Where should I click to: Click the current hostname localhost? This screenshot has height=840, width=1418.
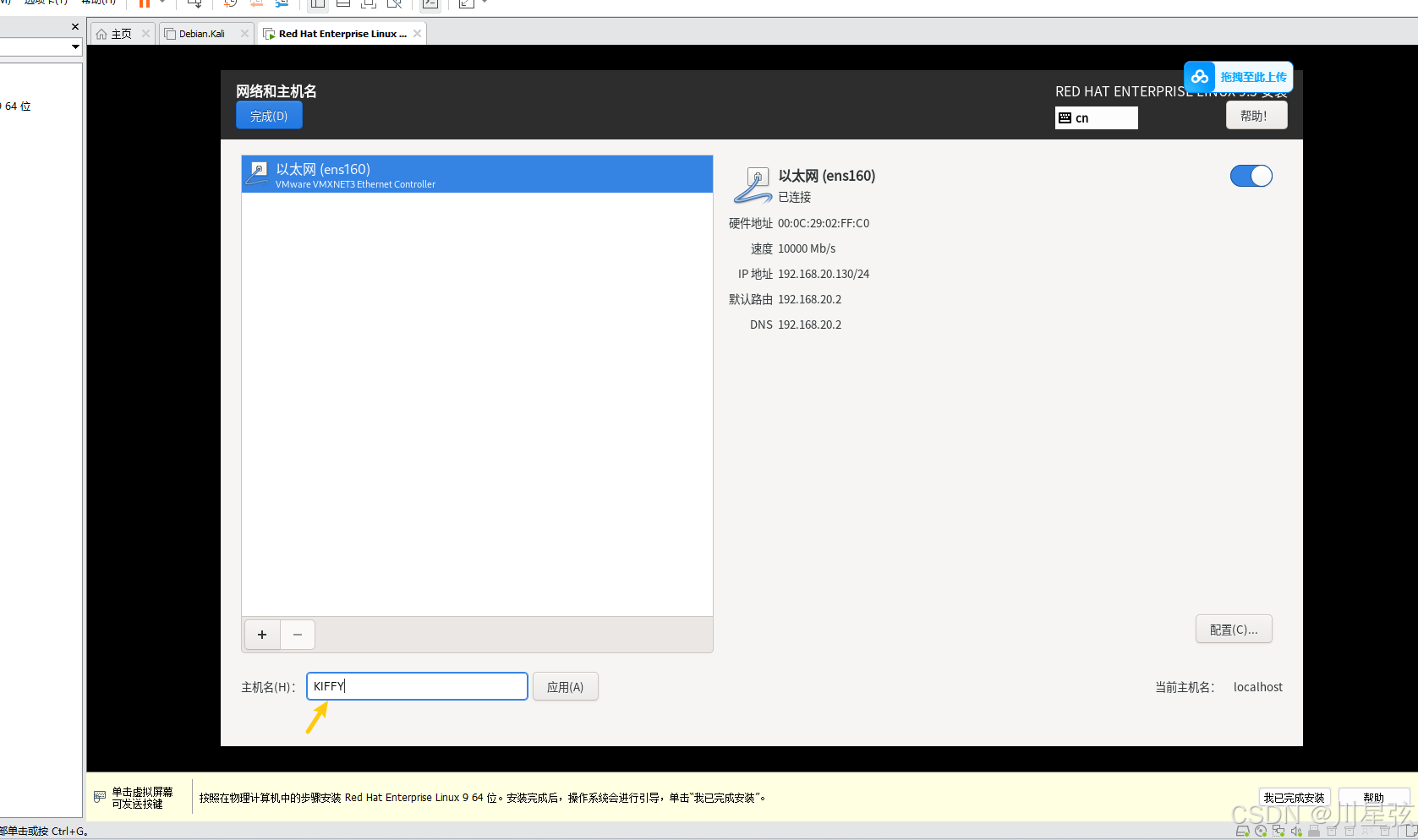pyautogui.click(x=1257, y=687)
